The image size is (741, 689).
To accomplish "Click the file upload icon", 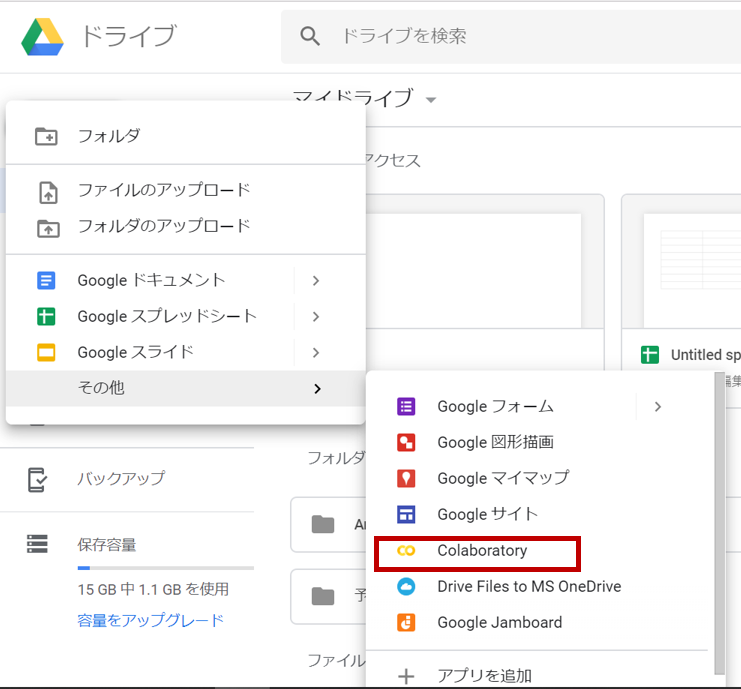I will (x=48, y=192).
